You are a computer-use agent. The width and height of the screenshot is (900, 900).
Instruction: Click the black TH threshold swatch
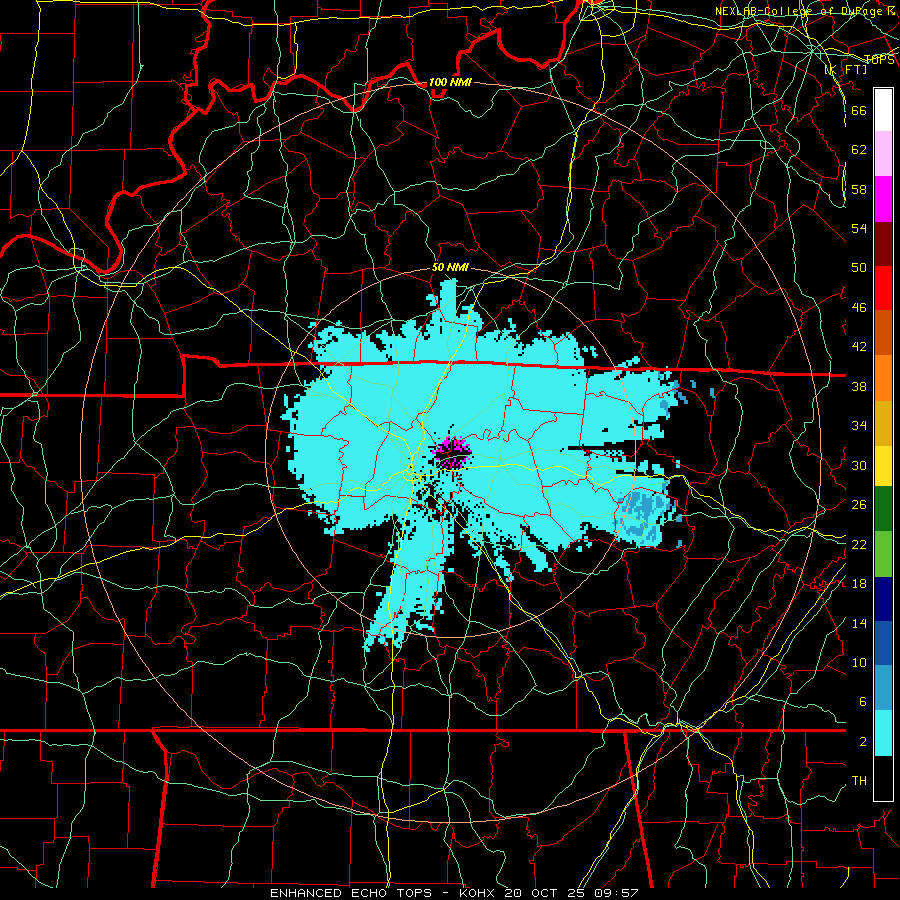pyautogui.click(x=883, y=778)
